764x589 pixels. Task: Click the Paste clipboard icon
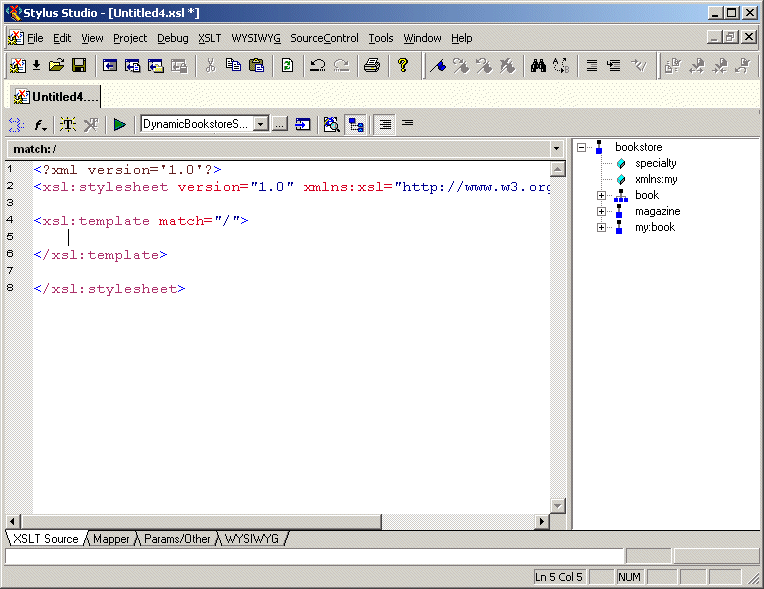(x=257, y=66)
